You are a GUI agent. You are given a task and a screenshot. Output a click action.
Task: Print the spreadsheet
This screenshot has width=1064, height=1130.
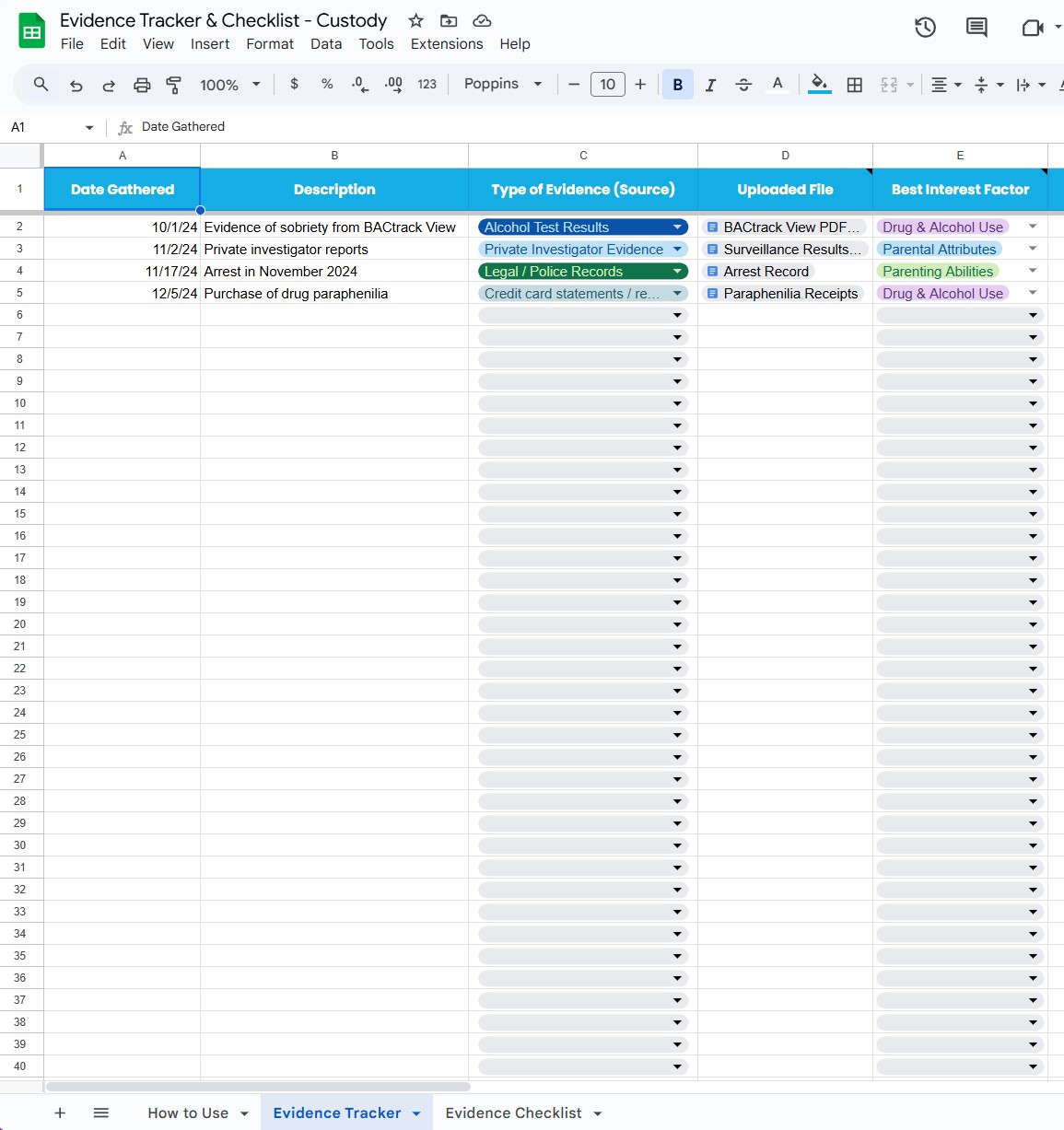142,85
